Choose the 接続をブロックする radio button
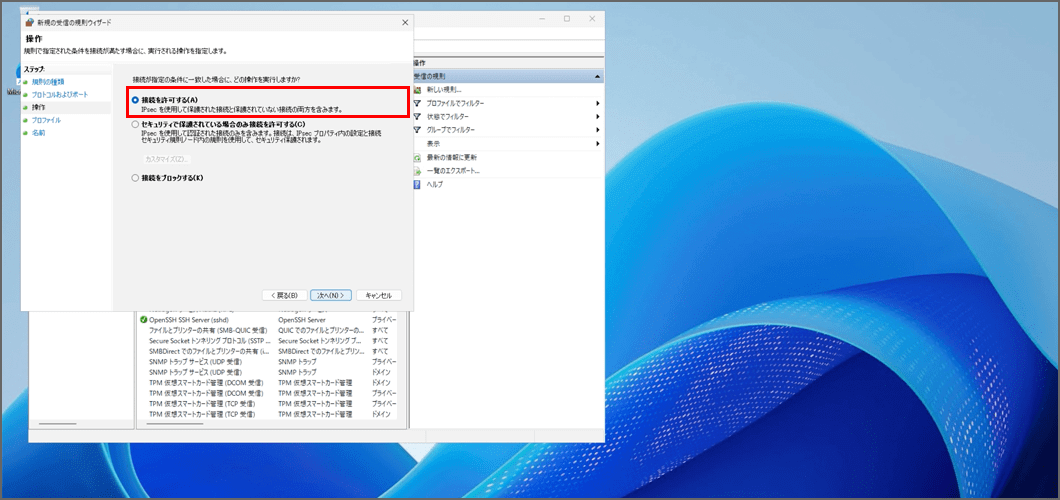 [135, 178]
